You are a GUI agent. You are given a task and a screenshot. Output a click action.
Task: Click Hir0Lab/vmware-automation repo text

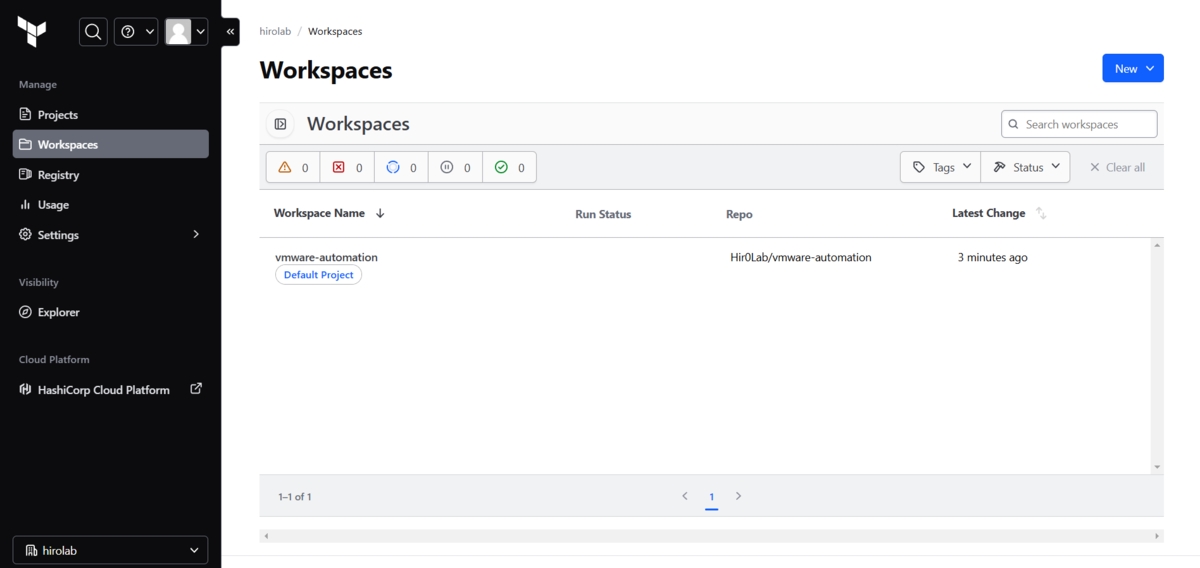(801, 257)
